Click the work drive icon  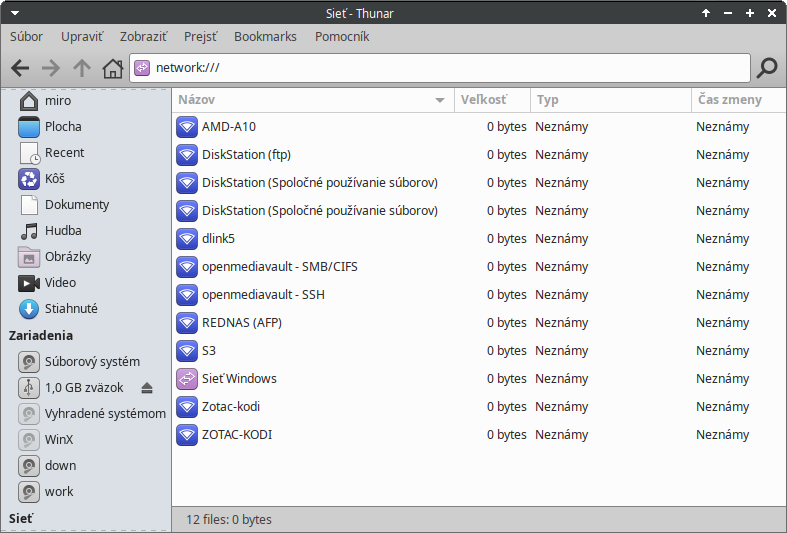[x=29, y=492]
